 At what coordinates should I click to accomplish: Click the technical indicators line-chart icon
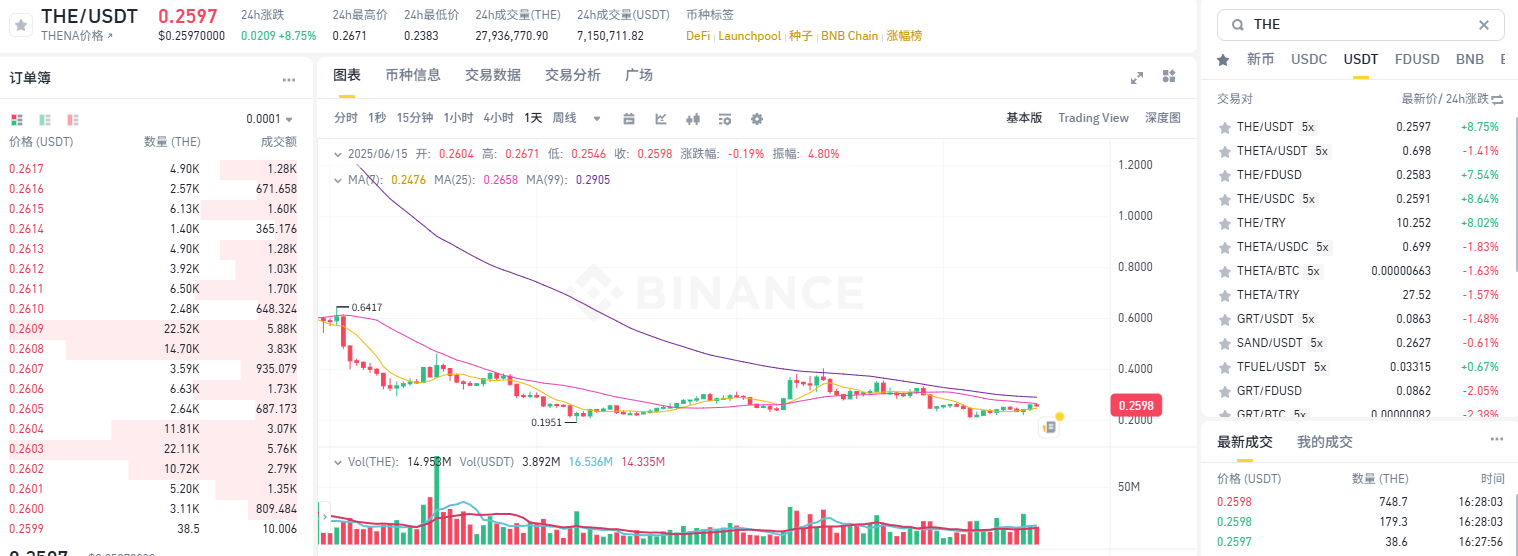click(x=661, y=118)
